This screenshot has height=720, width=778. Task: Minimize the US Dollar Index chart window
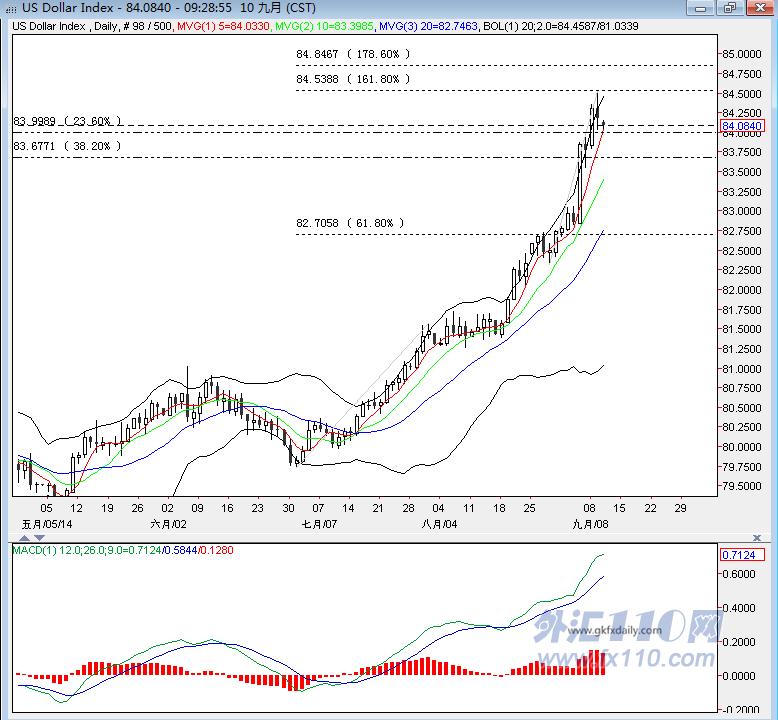[x=701, y=8]
